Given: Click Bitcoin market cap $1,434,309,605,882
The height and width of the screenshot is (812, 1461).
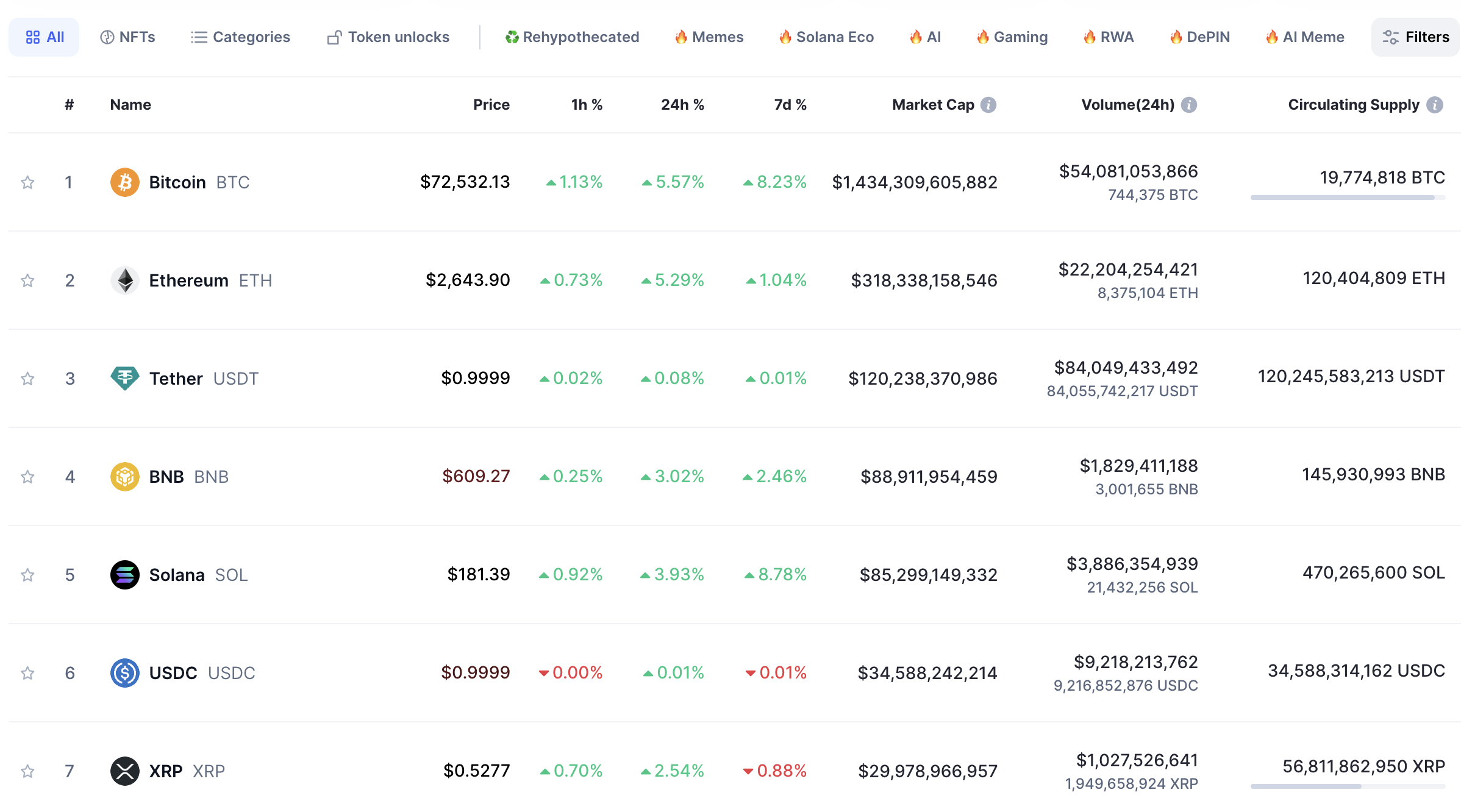Looking at the screenshot, I should 915,182.
